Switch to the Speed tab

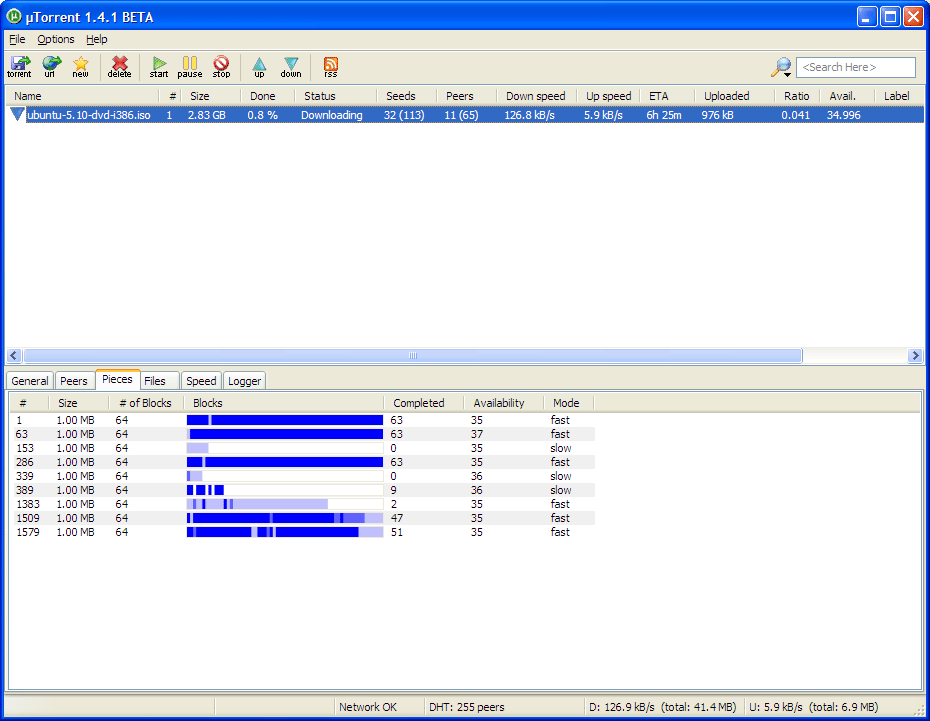pyautogui.click(x=201, y=381)
